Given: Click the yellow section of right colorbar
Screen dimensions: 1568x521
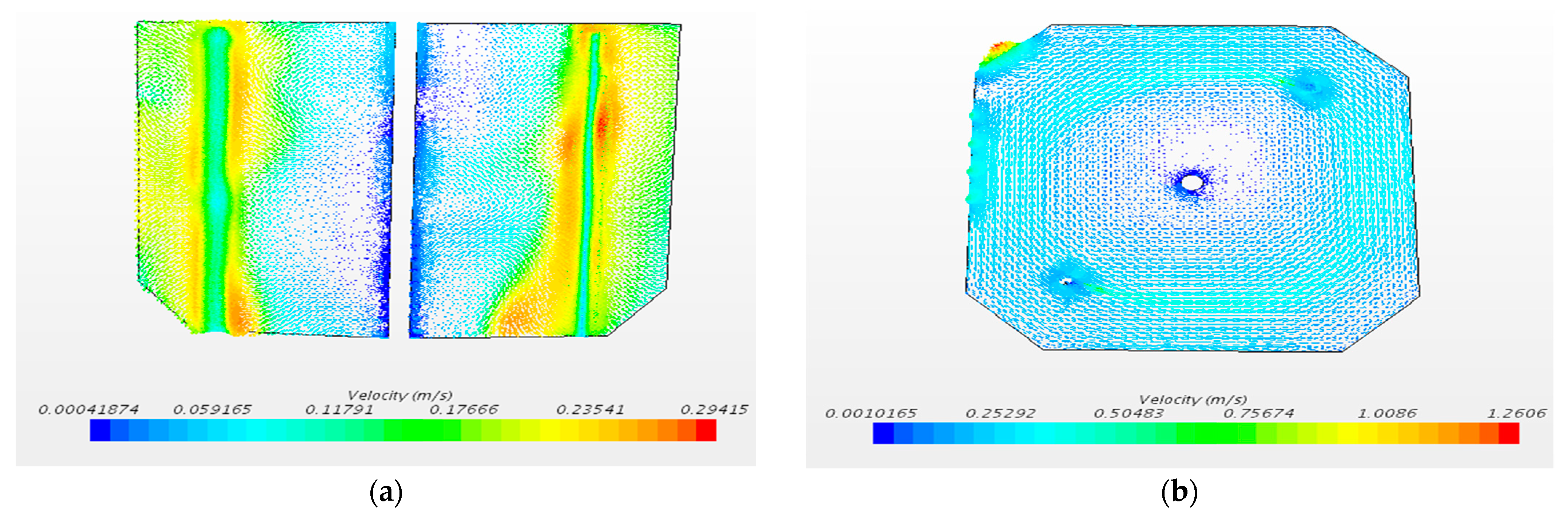Looking at the screenshot, I should coord(1348,433).
